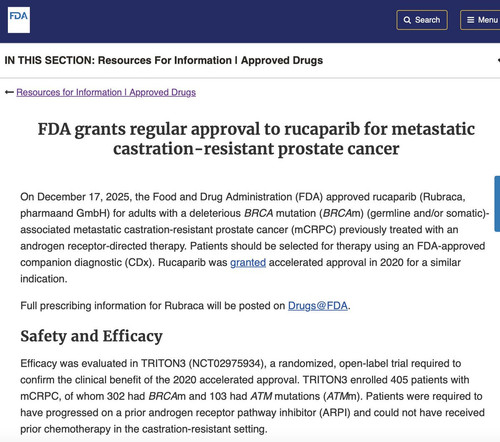Click the back arrow before Resources link
This screenshot has width=500, height=442.
9,92
